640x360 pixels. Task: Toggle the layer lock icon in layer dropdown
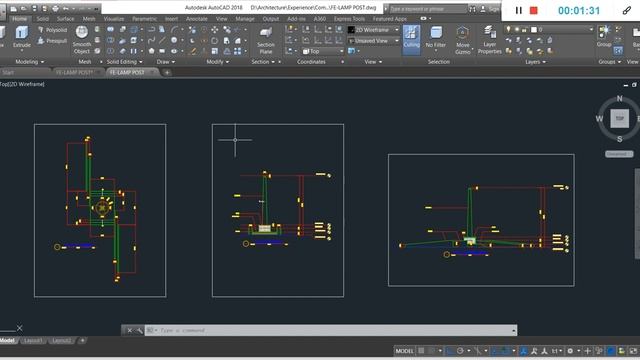[x=524, y=30]
